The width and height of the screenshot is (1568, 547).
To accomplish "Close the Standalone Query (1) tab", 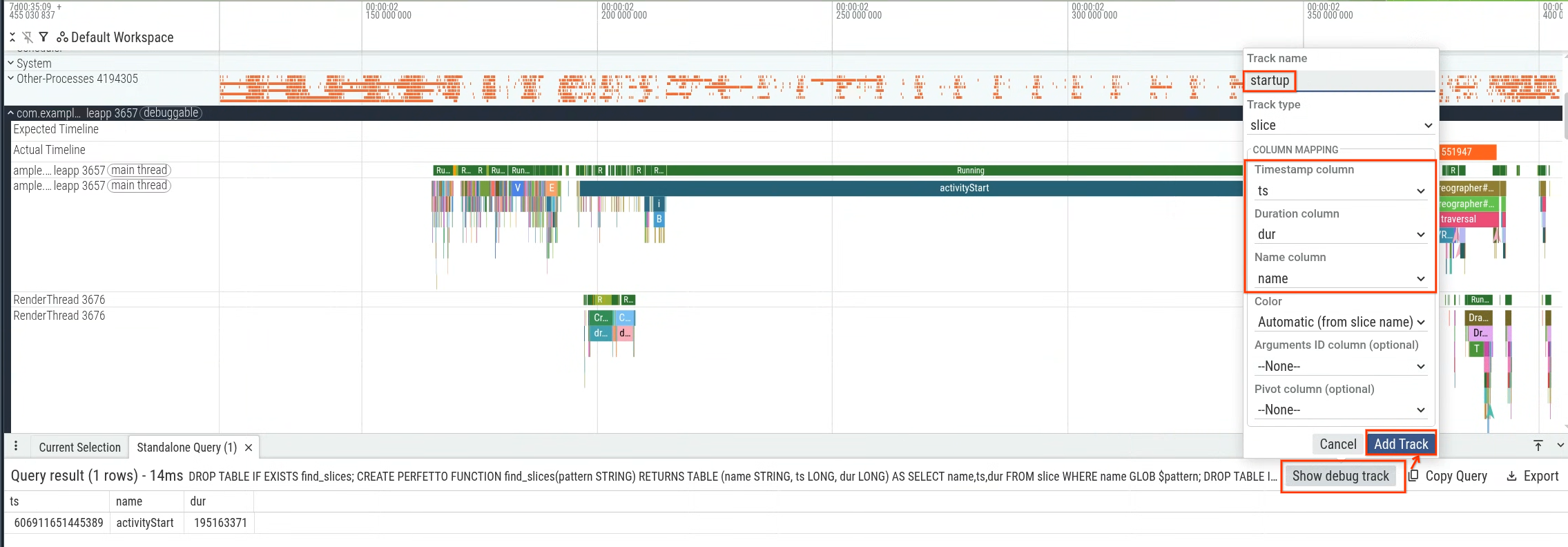I will pos(249,448).
